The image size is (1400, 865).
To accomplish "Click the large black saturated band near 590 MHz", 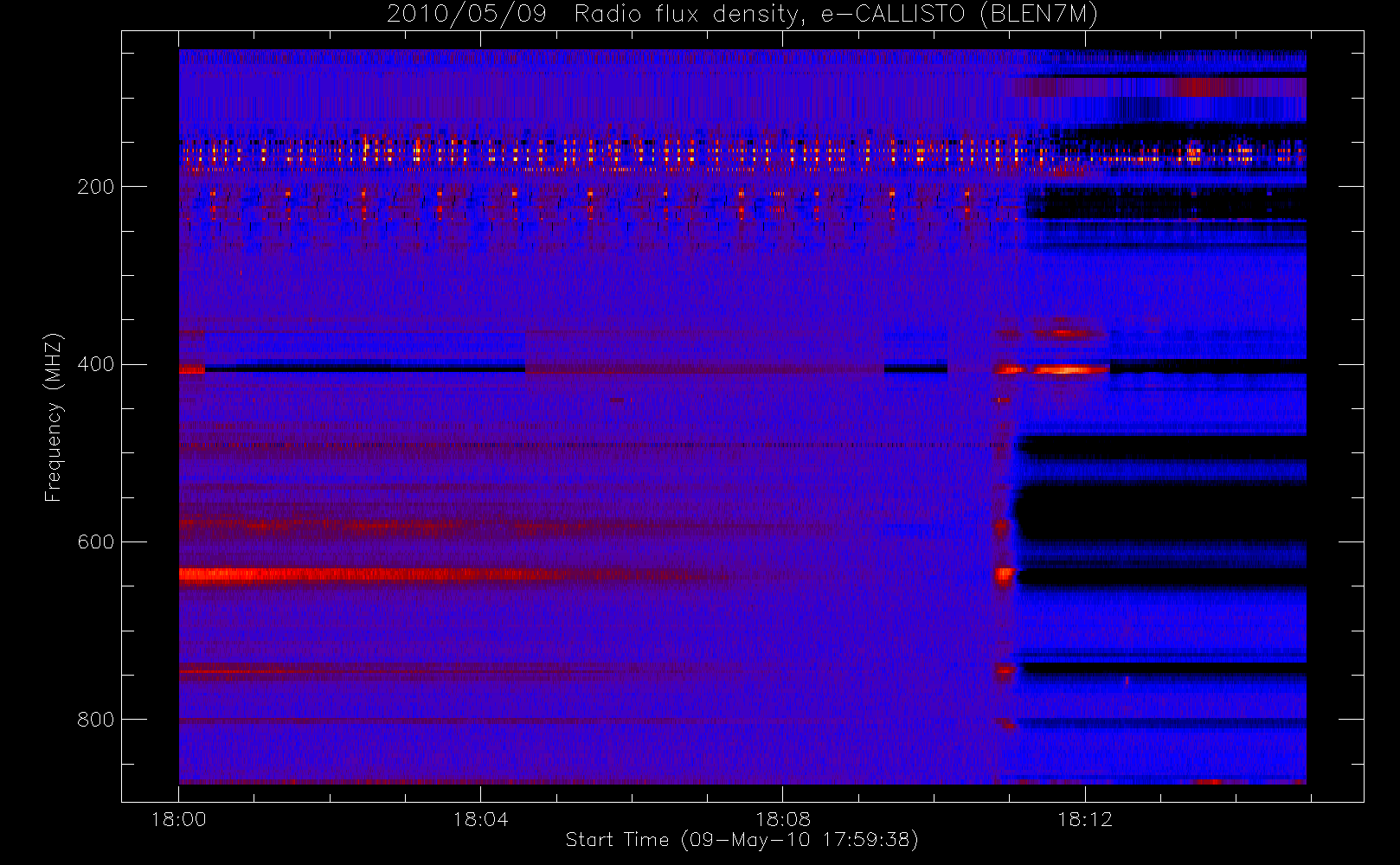I will point(1159,512).
